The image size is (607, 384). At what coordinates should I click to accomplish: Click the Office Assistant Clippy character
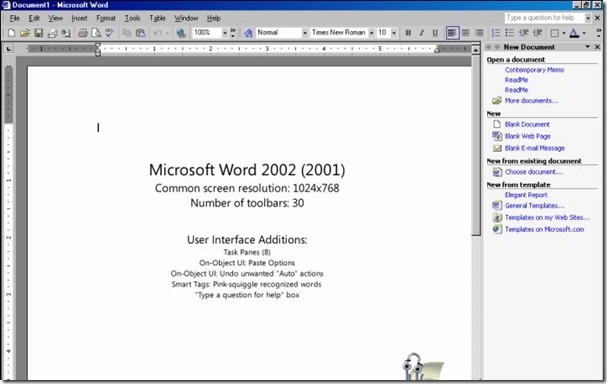point(422,366)
